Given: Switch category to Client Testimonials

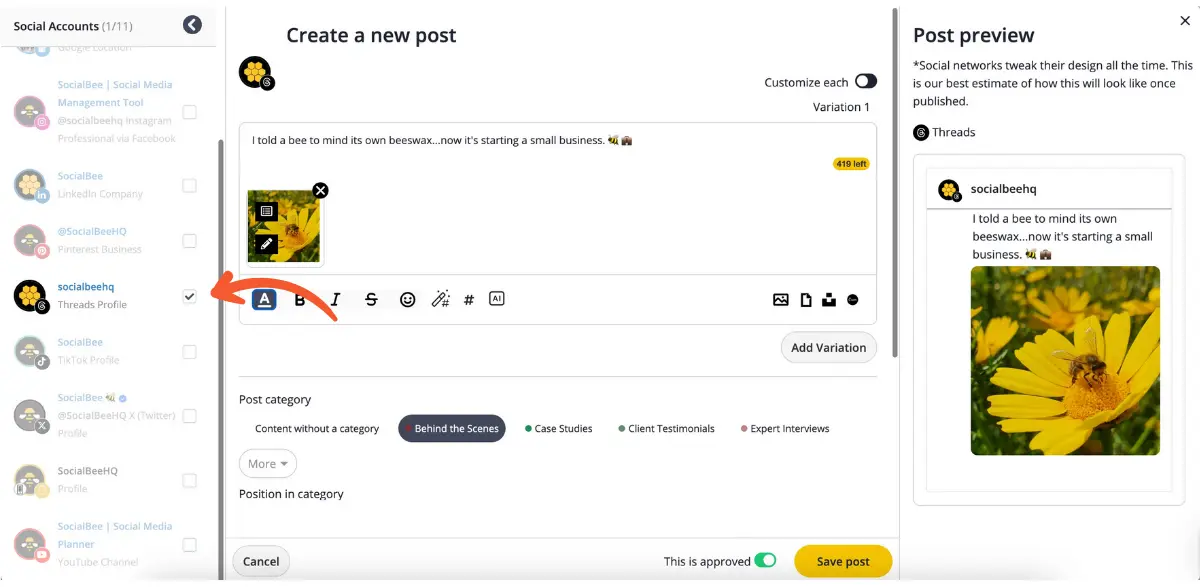Looking at the screenshot, I should (668, 428).
